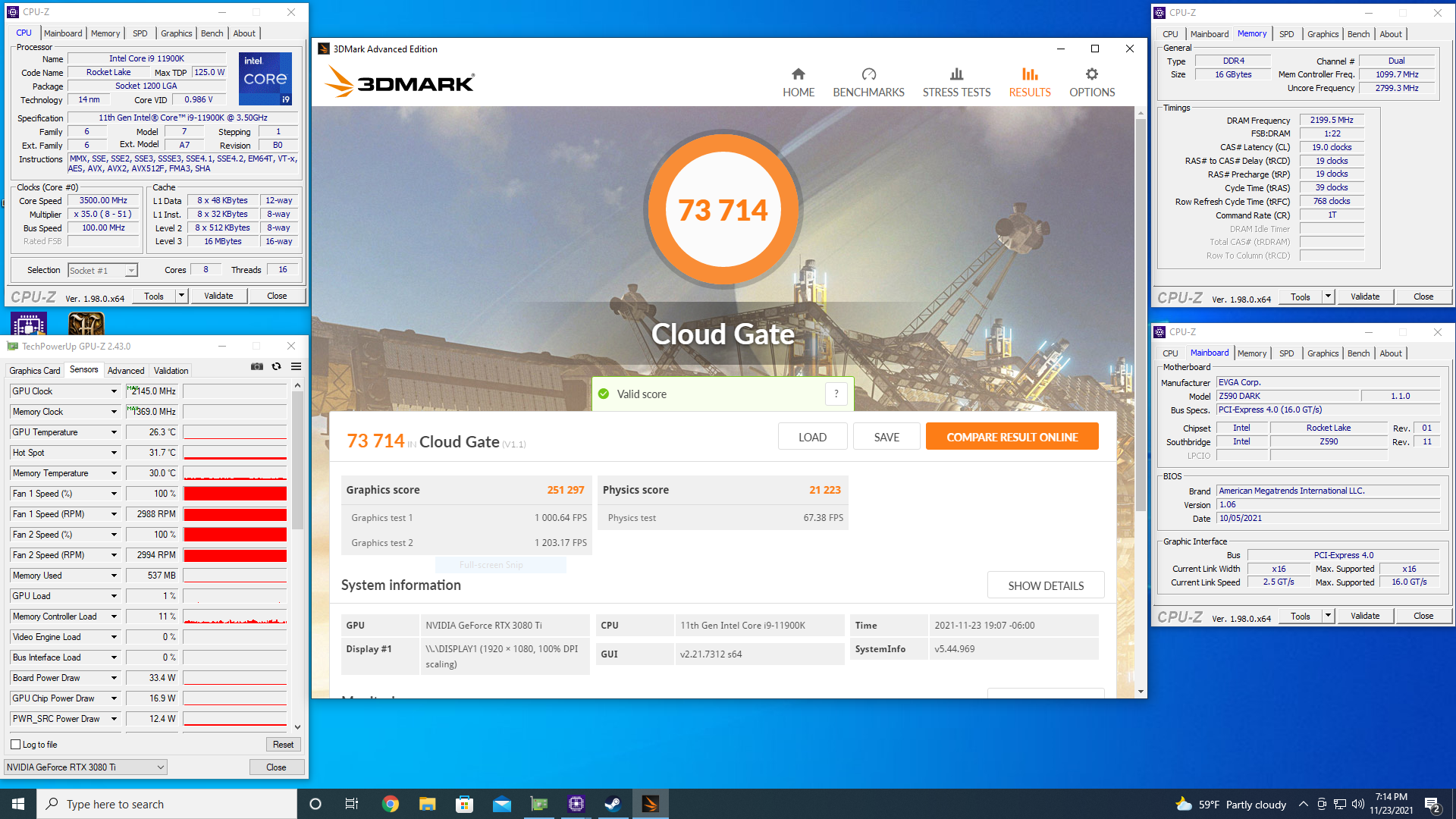Open 3DMark Benchmarks section
The height and width of the screenshot is (819, 1456).
point(868,83)
